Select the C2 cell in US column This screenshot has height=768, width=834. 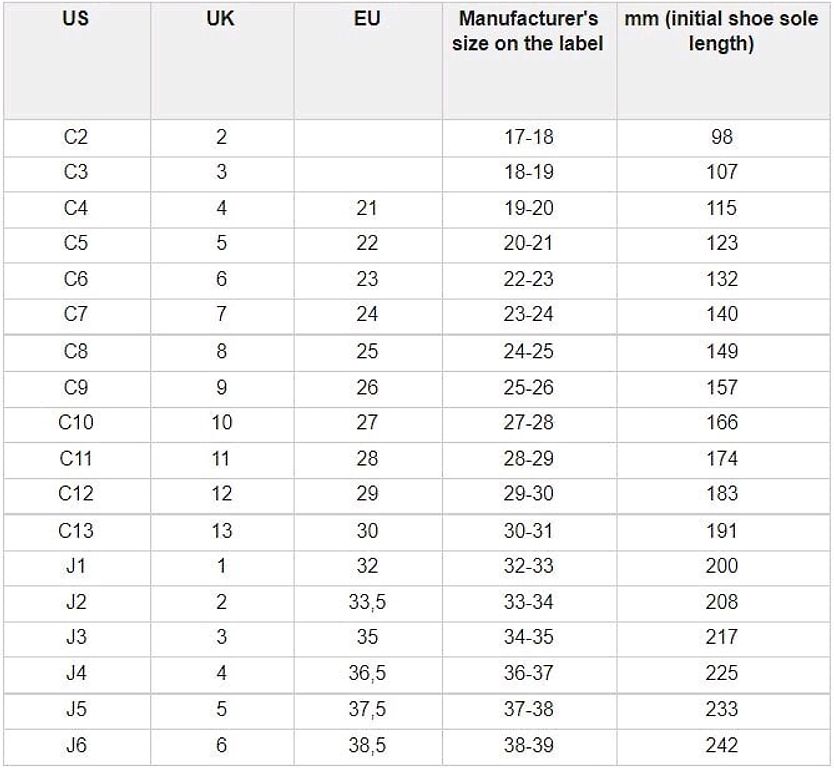[x=76, y=137]
